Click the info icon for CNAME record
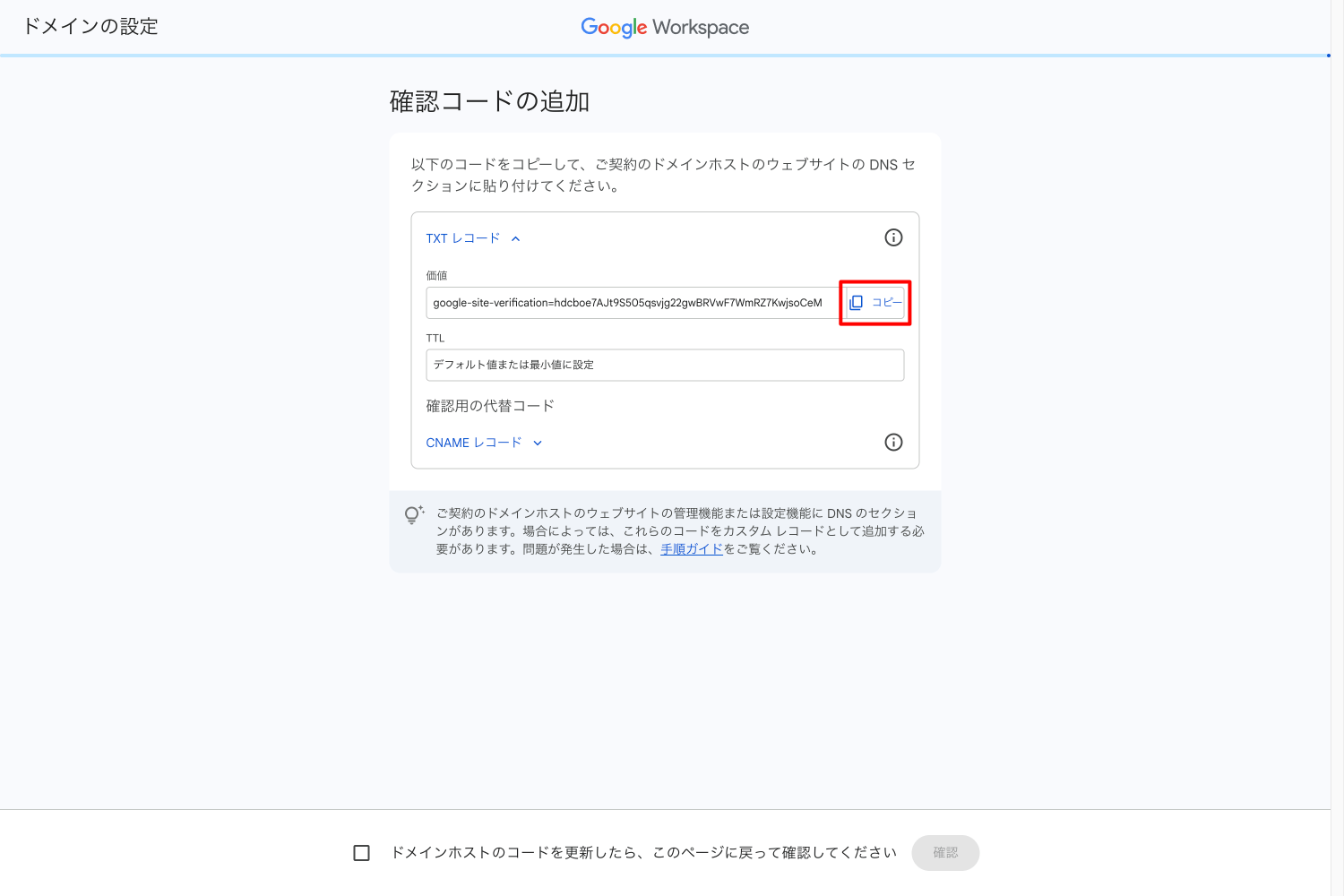The width and height of the screenshot is (1344, 896). click(x=893, y=442)
